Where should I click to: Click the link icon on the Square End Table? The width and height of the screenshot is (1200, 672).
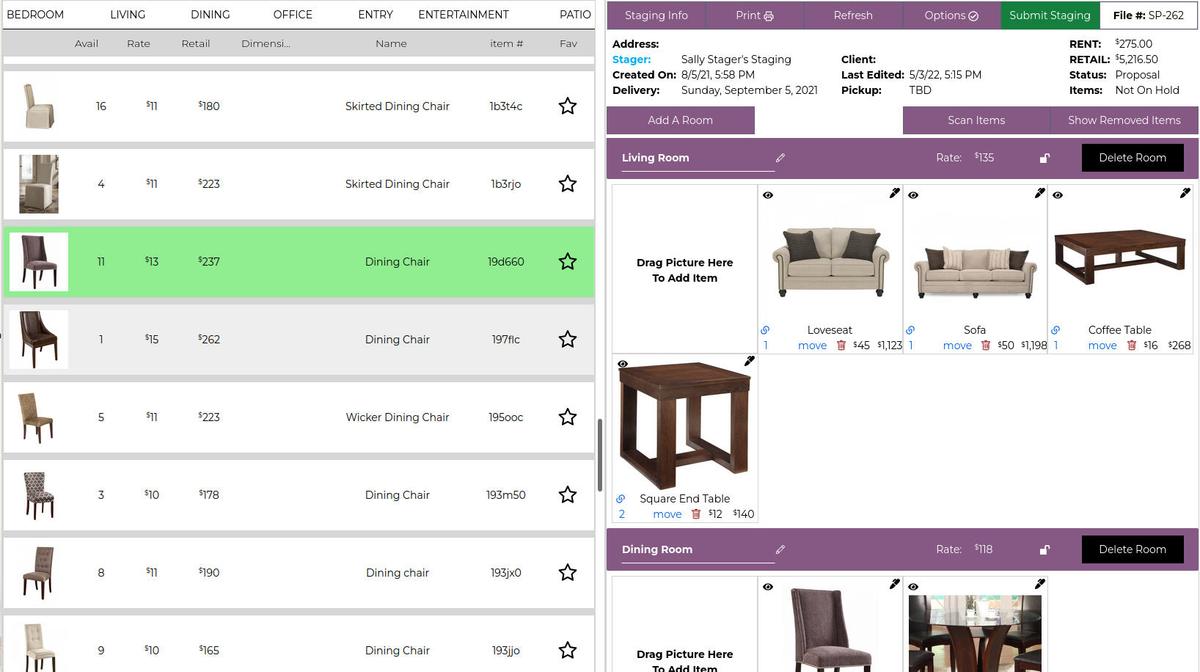[x=622, y=498]
